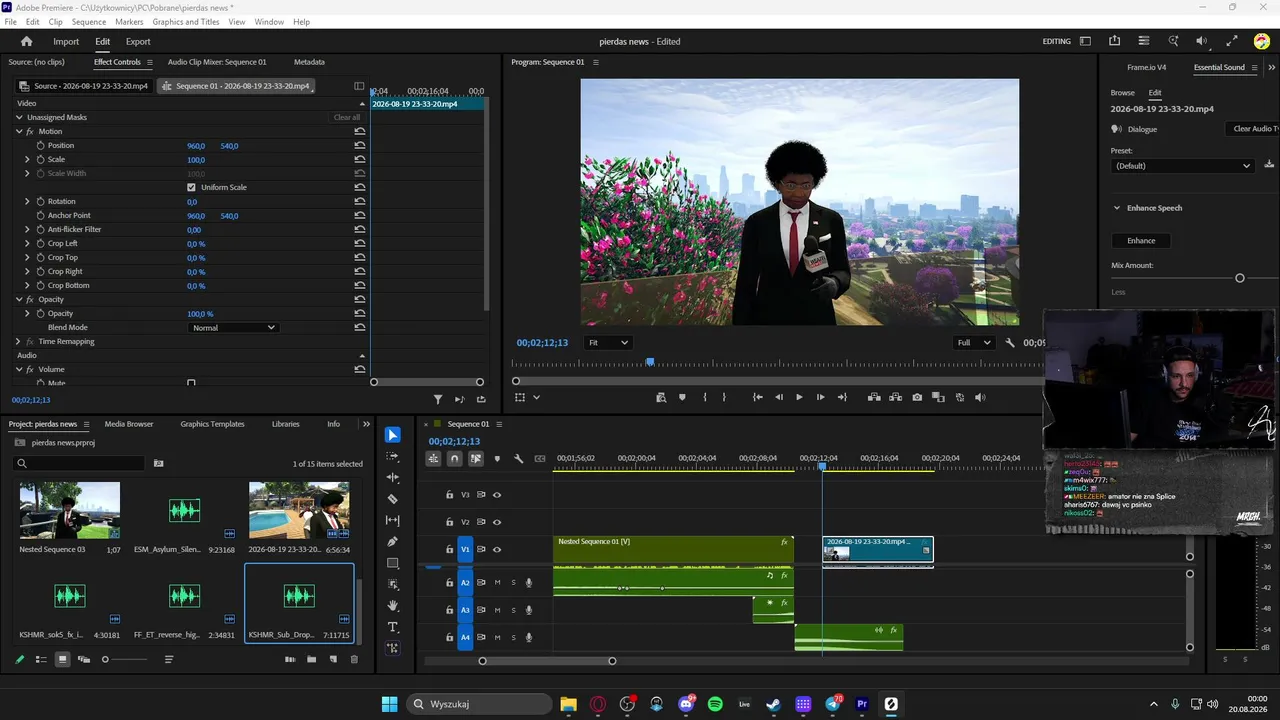1280x720 pixels.
Task: Toggle lock on track V1
Action: [x=449, y=549]
